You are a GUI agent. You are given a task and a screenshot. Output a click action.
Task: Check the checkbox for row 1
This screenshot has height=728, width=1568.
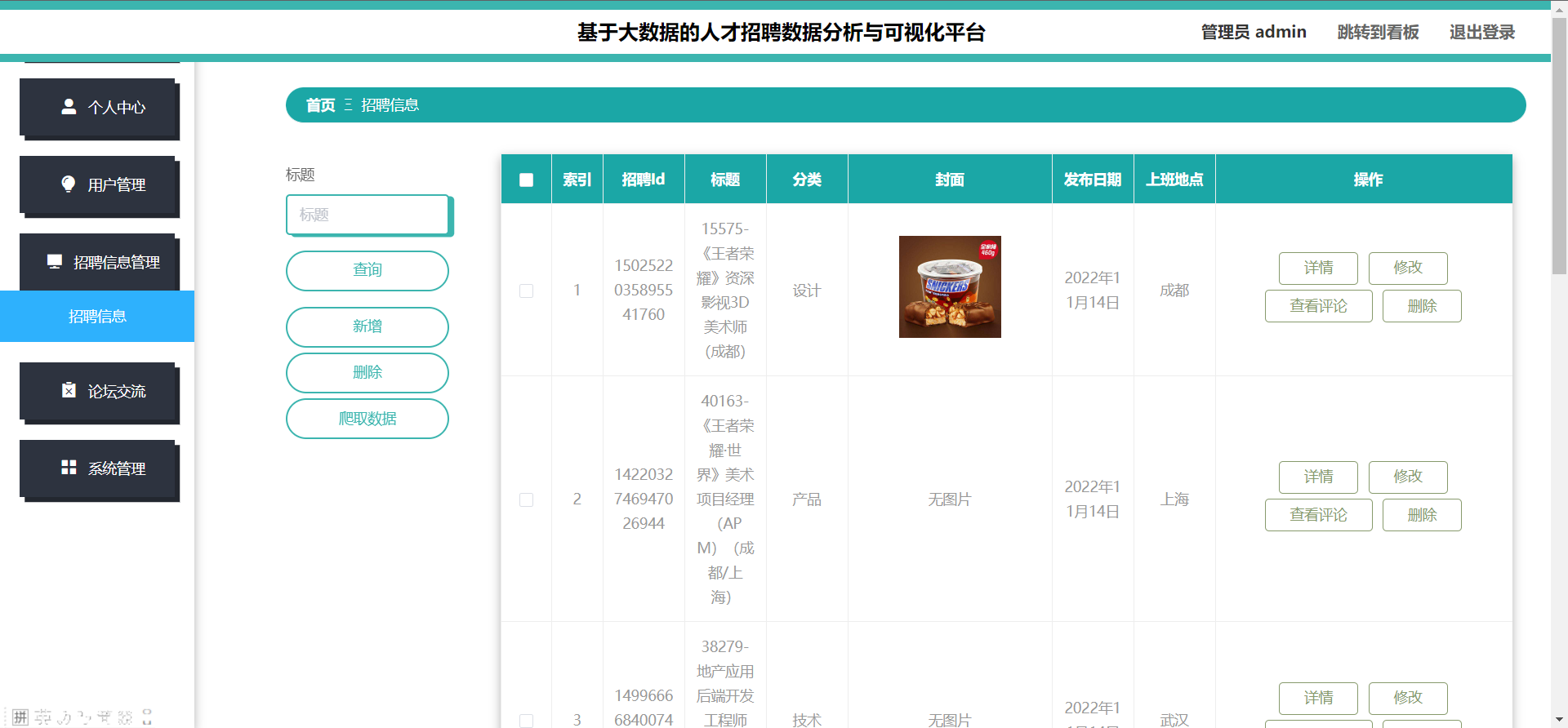click(527, 291)
